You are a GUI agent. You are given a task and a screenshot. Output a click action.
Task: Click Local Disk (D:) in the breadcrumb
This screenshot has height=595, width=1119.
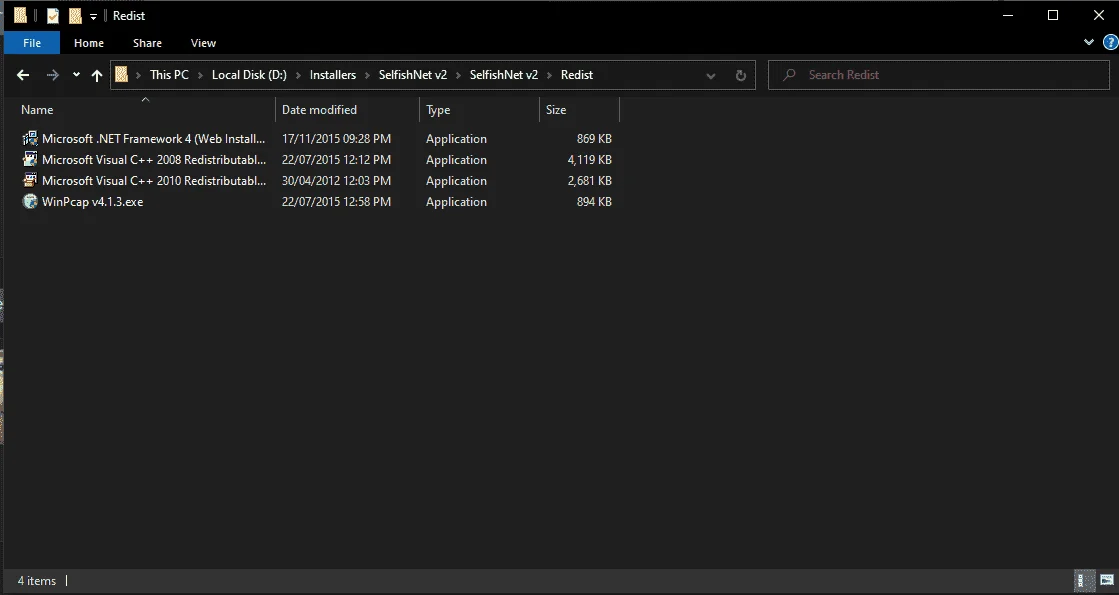tap(249, 75)
